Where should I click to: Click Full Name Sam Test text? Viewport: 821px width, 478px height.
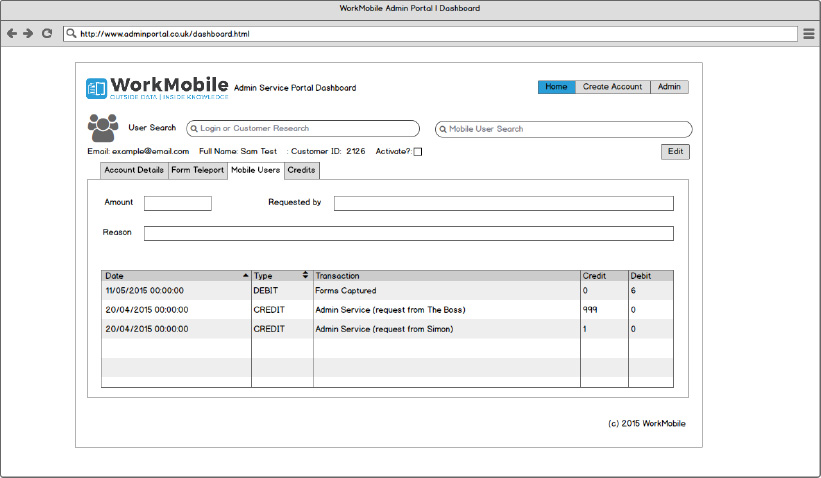pyautogui.click(x=238, y=151)
